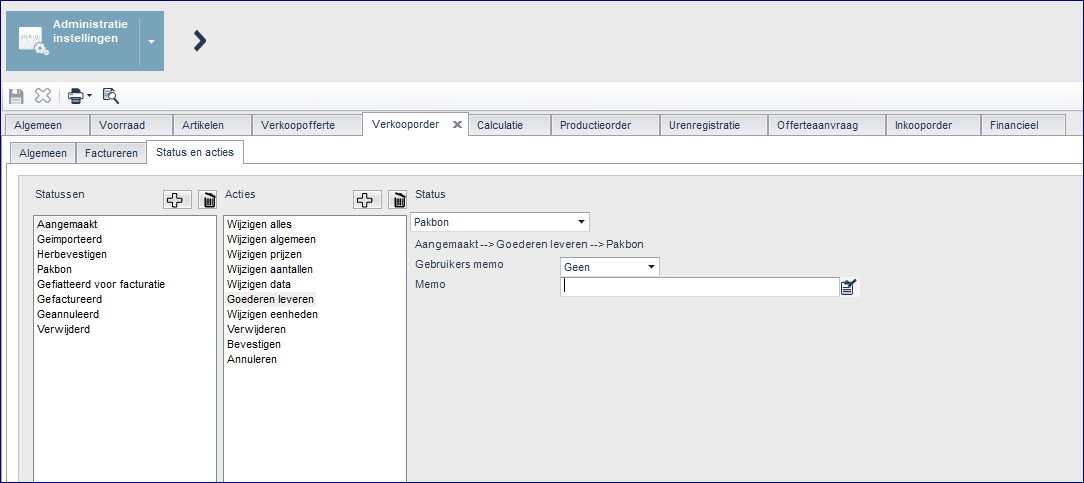Close the Verkooporder tab
This screenshot has height=483, width=1084.
457,125
